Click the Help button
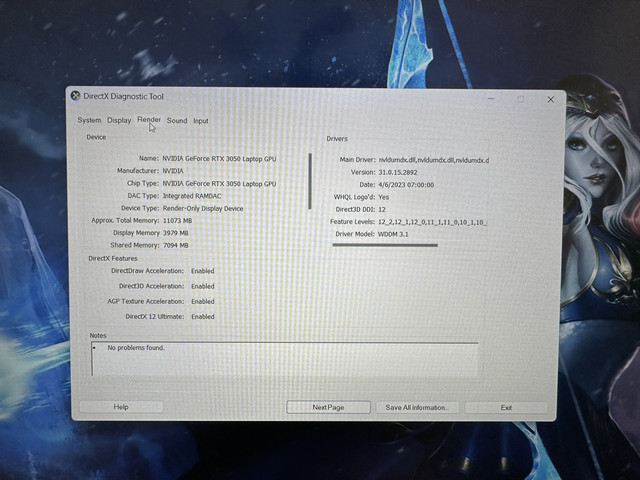Image resolution: width=640 pixels, height=480 pixels. click(x=121, y=407)
